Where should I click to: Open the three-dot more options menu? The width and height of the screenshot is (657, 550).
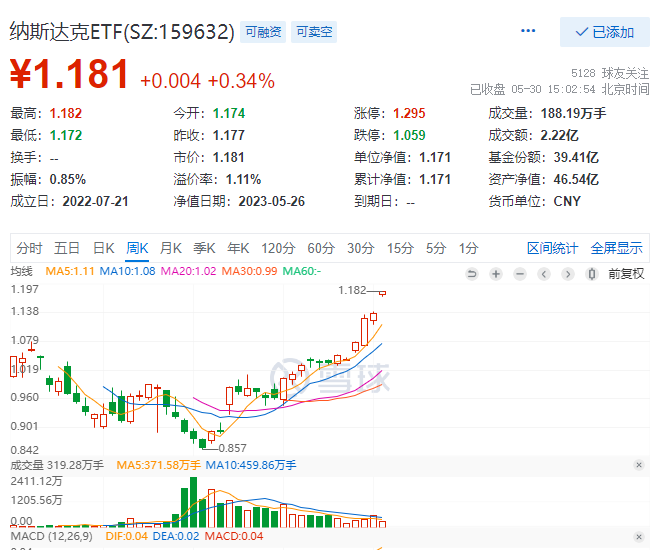(528, 31)
